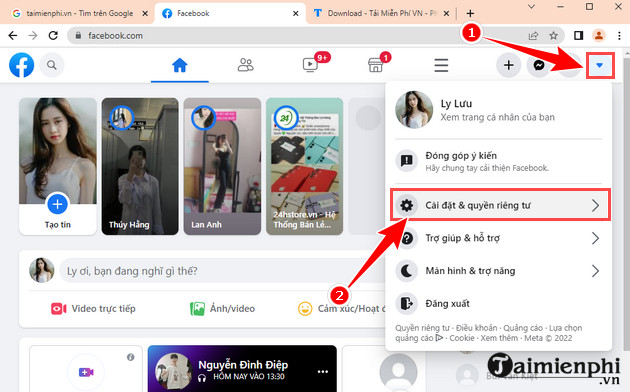Click the Facebook logo icon
The image size is (630, 392).
(x=22, y=65)
